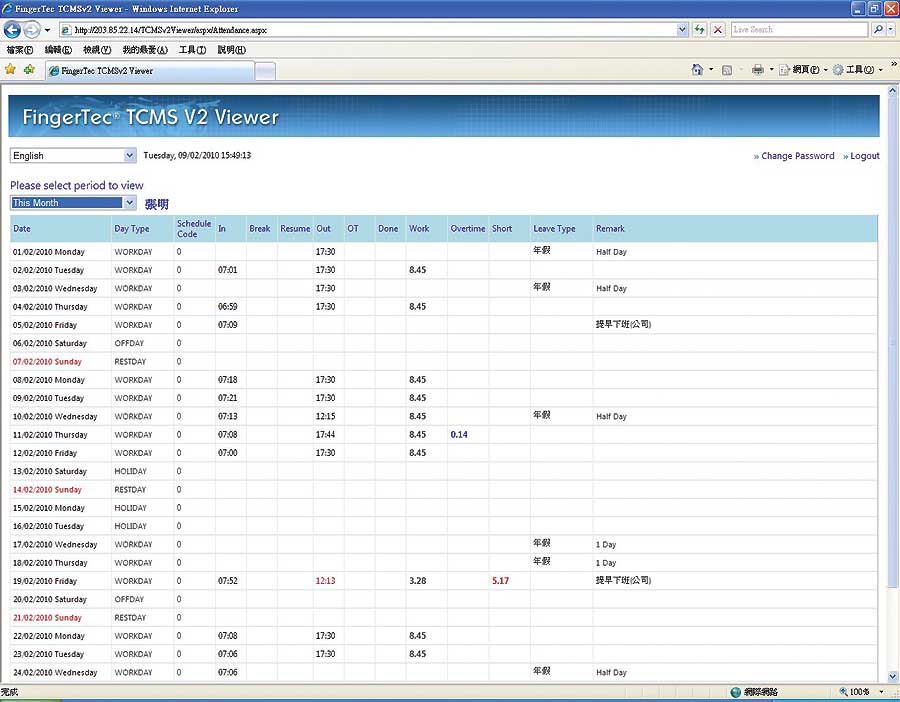This screenshot has width=900, height=702.
Task: Click the Schedule Code column header
Action: pyautogui.click(x=194, y=228)
